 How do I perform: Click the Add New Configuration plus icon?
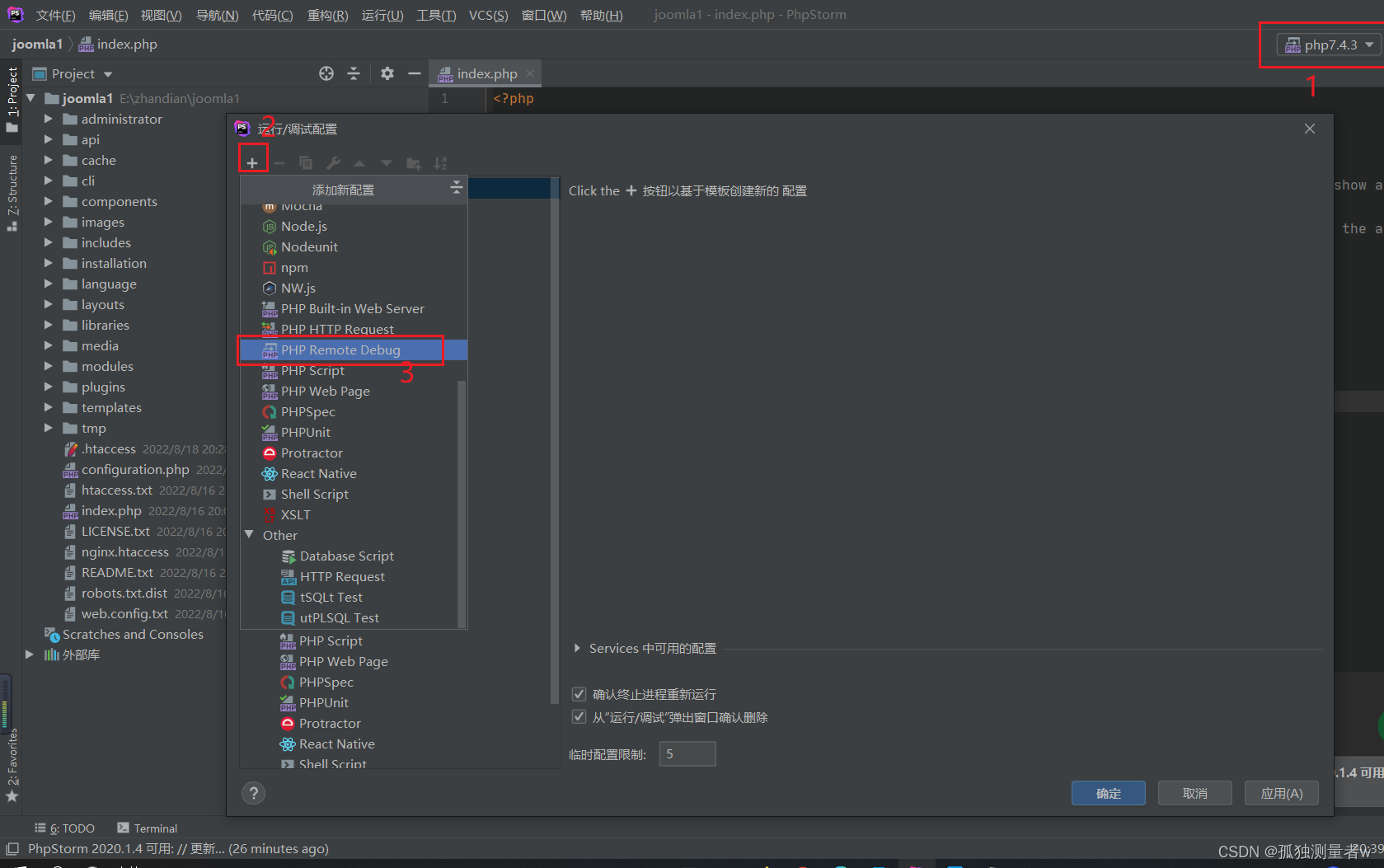pyautogui.click(x=253, y=159)
